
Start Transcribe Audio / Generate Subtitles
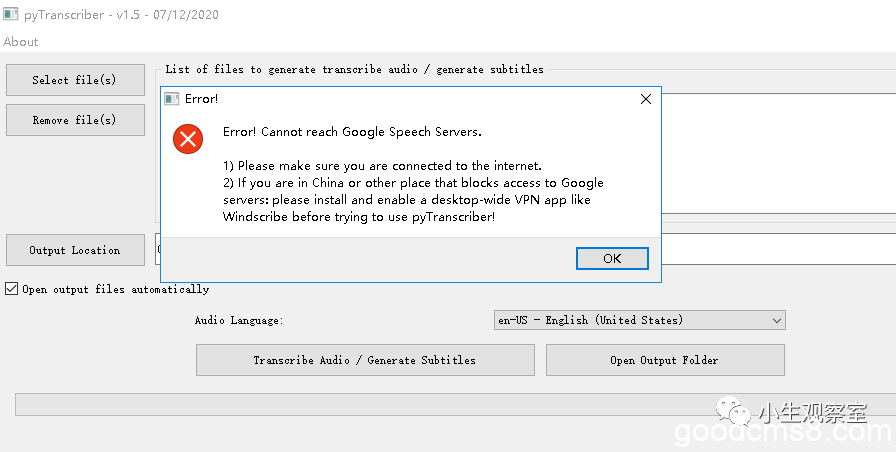pyautogui.click(x=365, y=360)
